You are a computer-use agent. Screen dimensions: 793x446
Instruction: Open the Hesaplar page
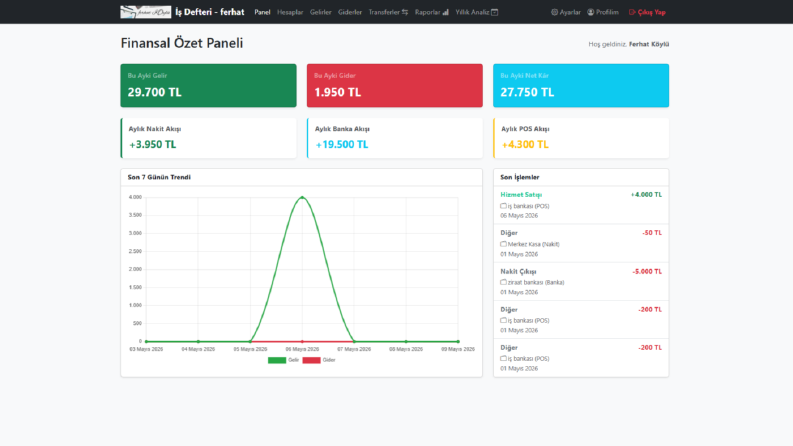click(290, 12)
